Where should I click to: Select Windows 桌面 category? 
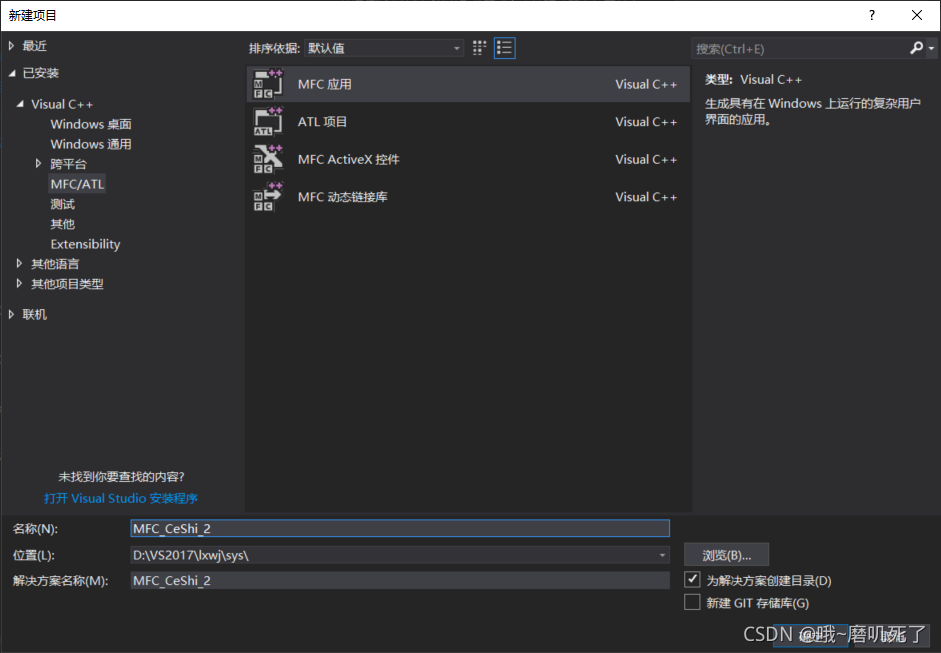coord(91,124)
